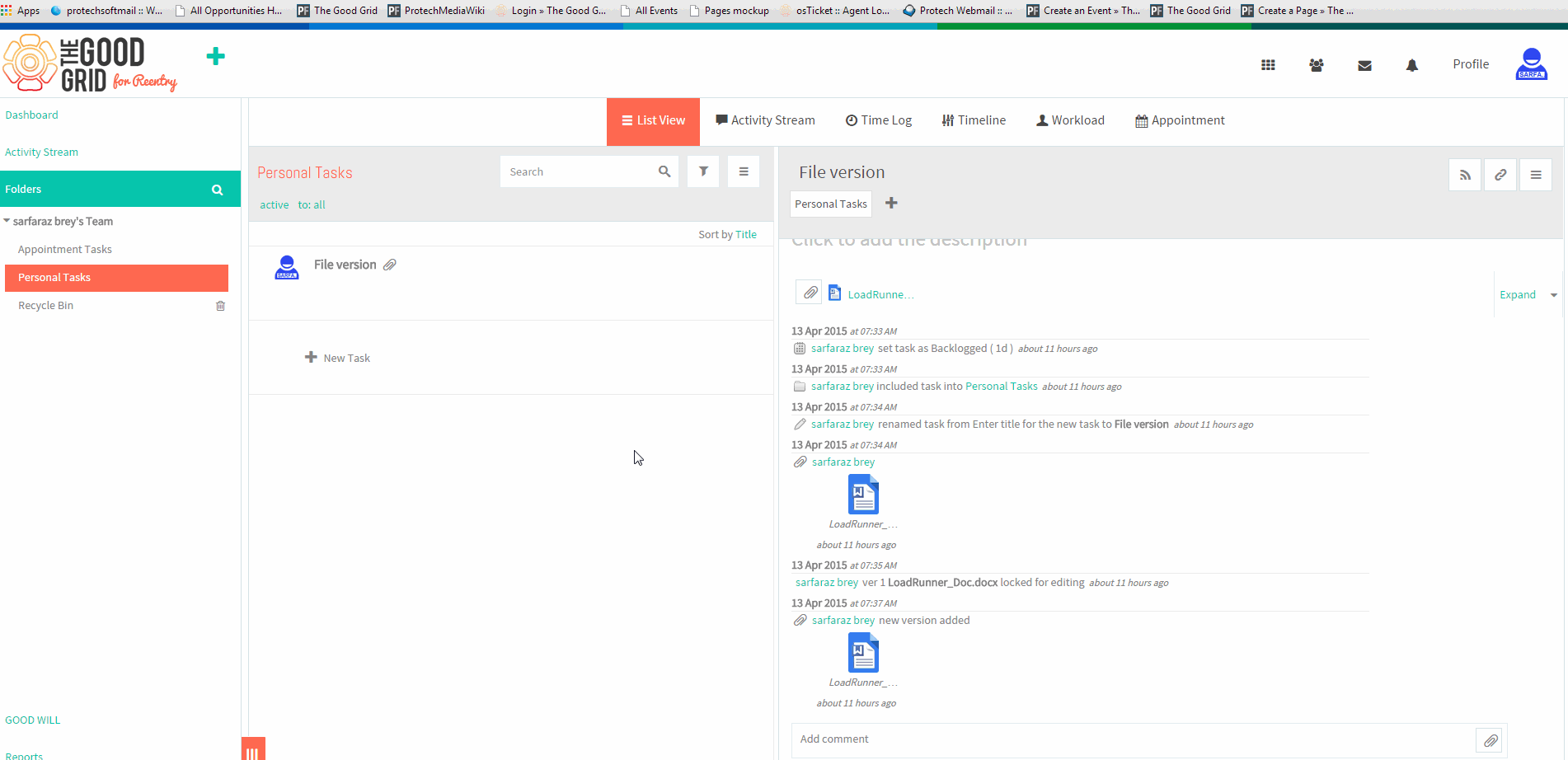Select Recycle Bin folder

tap(45, 306)
